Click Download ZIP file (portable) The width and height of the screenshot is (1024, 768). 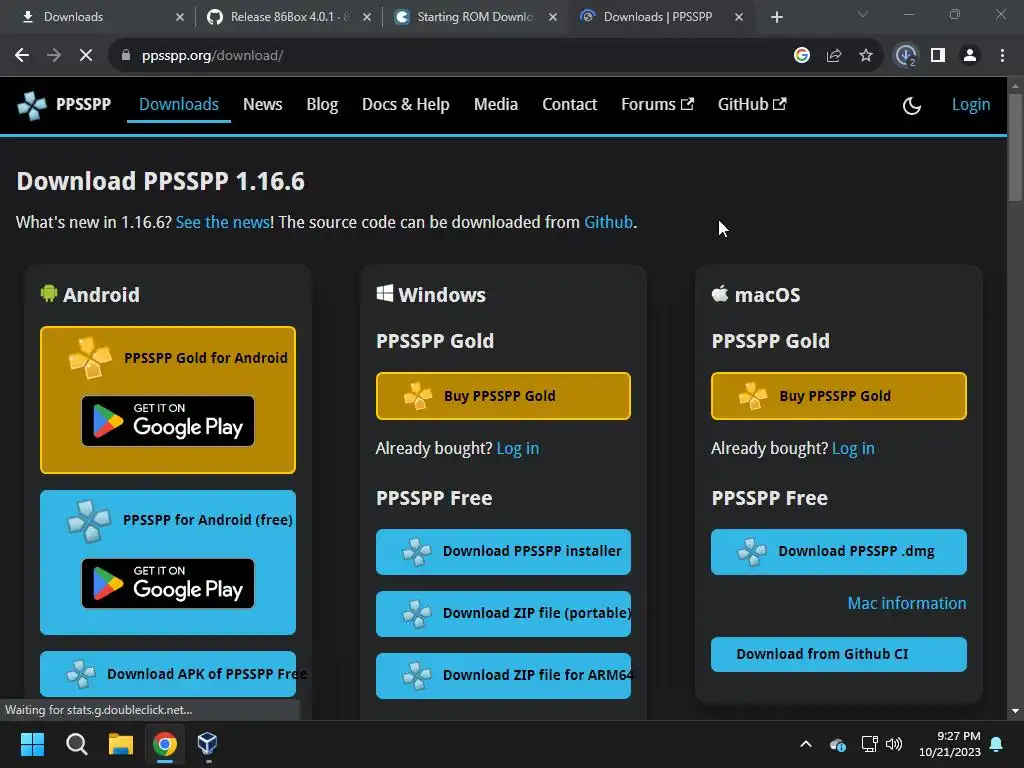(x=504, y=614)
